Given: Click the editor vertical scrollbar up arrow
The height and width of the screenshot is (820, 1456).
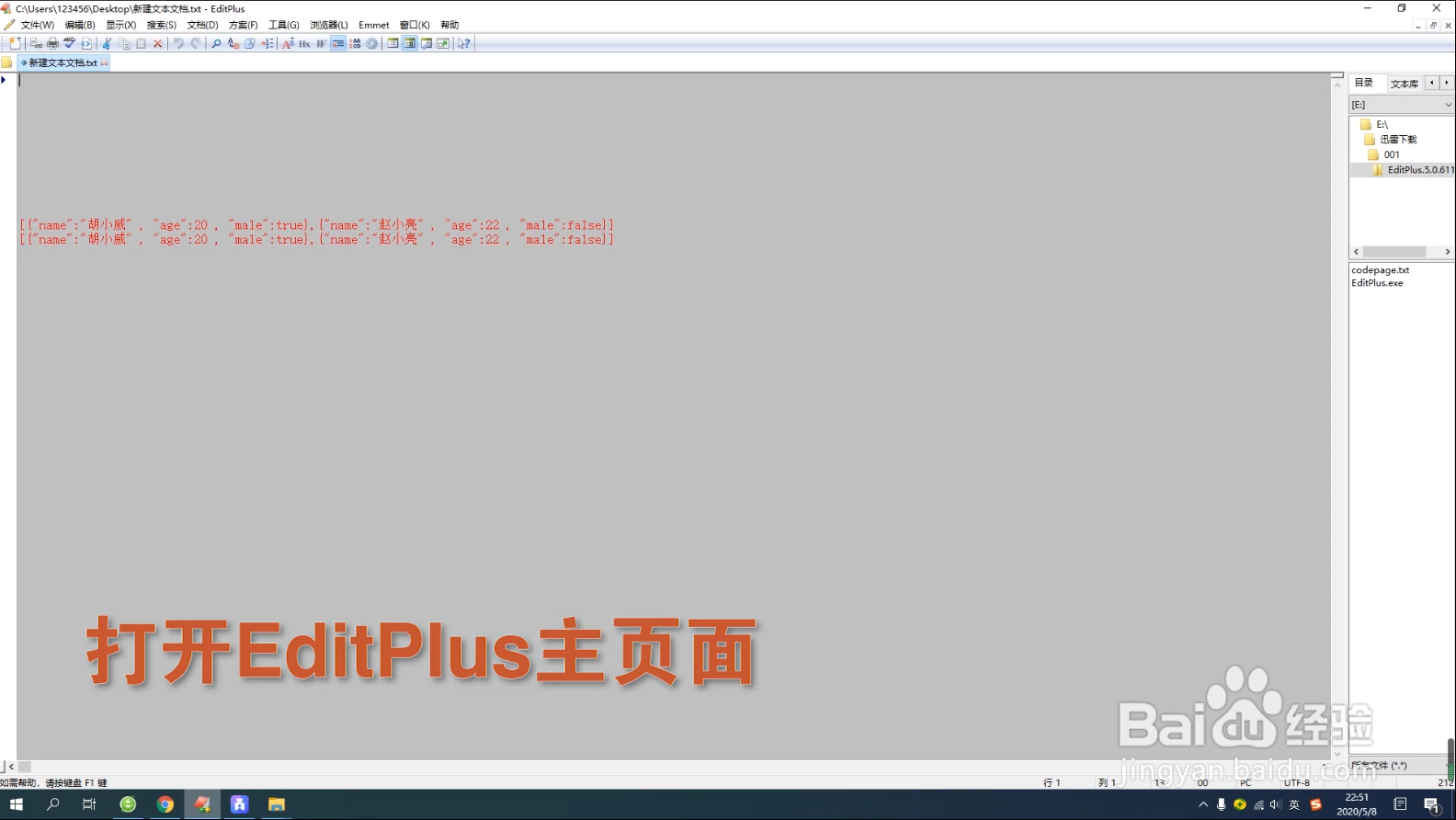Looking at the screenshot, I should coord(1337,85).
